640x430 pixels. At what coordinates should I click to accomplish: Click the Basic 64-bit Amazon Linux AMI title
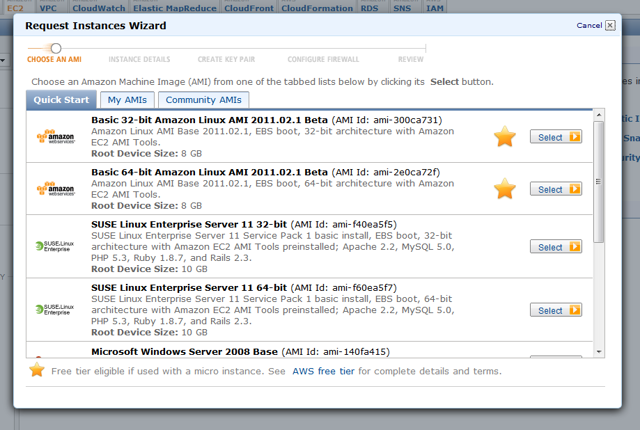click(x=209, y=172)
